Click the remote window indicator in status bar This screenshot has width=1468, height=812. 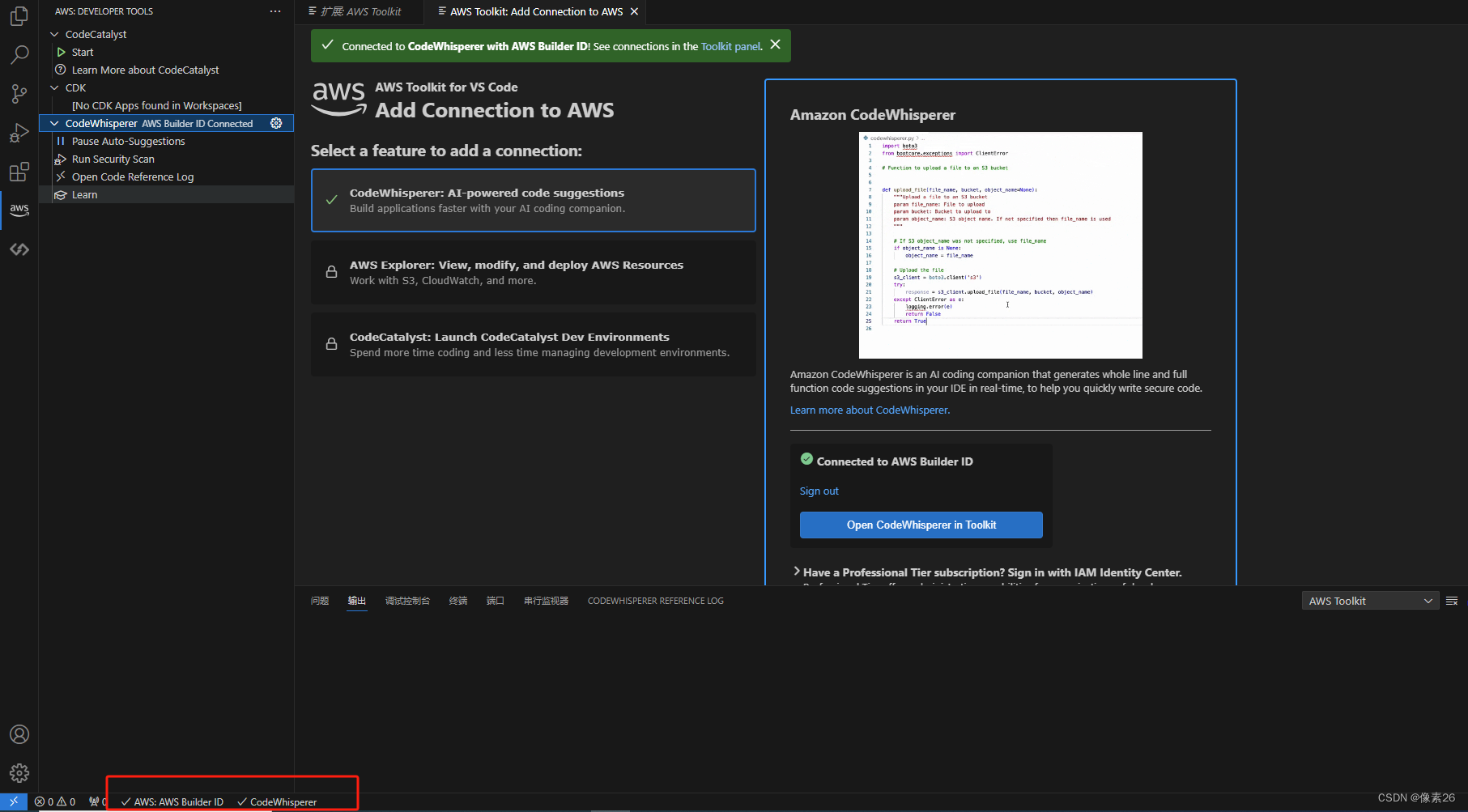[14, 801]
